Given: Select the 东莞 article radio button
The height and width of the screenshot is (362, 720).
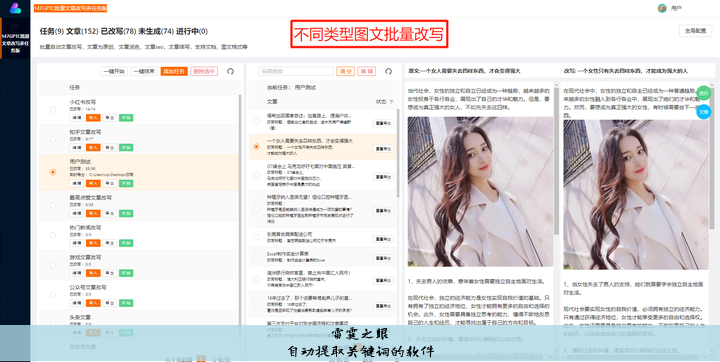Looking at the screenshot, I should (x=256, y=237).
